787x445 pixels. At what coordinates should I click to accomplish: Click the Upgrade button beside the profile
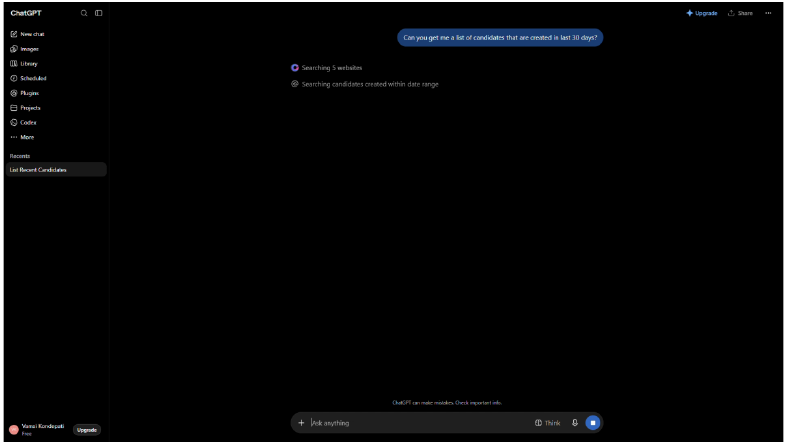[x=87, y=430]
